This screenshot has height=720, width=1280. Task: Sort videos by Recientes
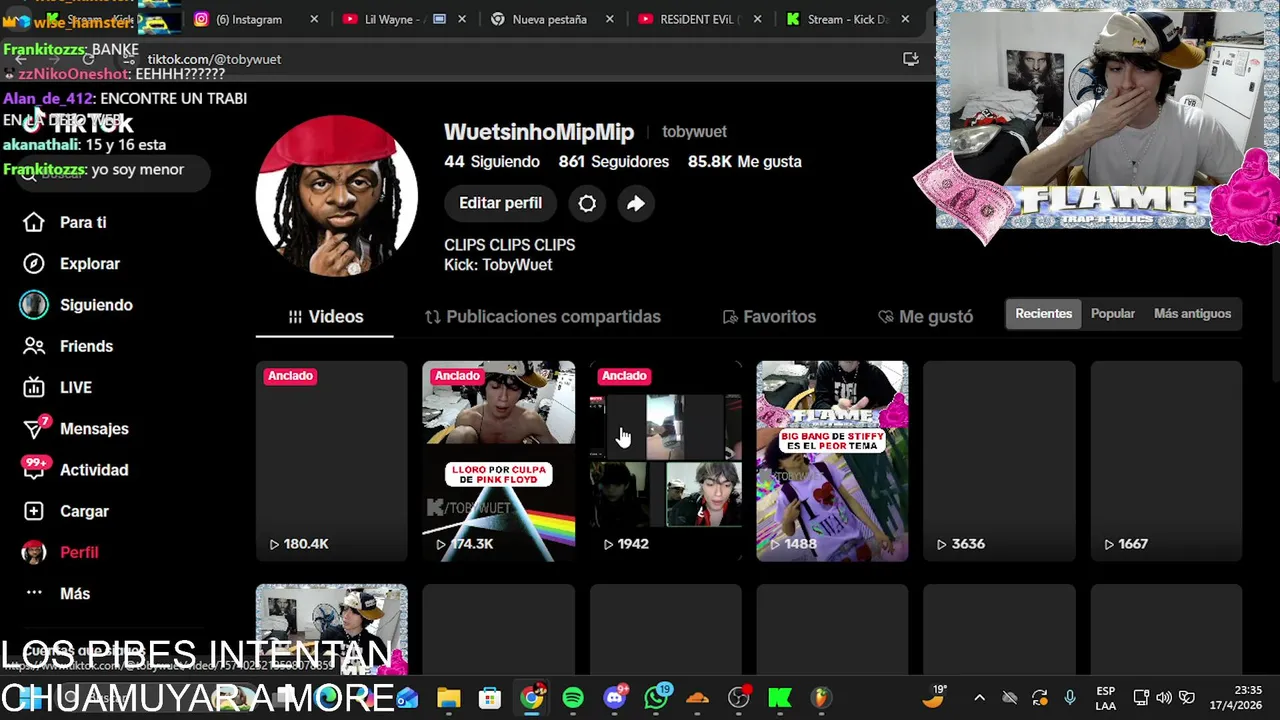(1043, 313)
